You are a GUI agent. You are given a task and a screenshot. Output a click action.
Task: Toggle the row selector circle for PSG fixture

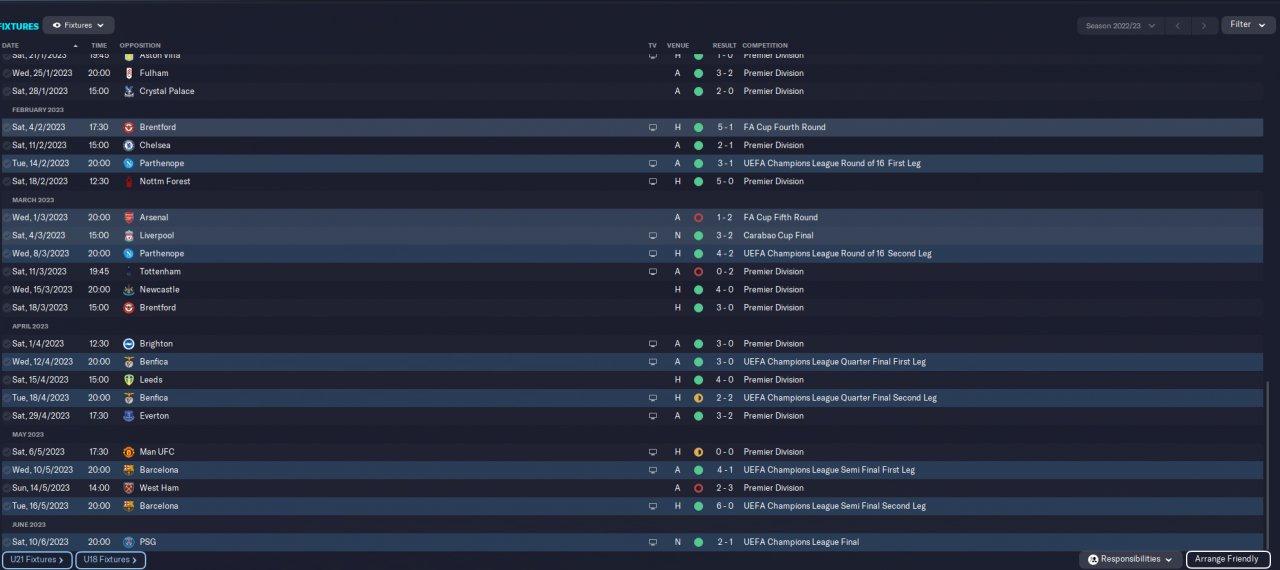pos(6,541)
